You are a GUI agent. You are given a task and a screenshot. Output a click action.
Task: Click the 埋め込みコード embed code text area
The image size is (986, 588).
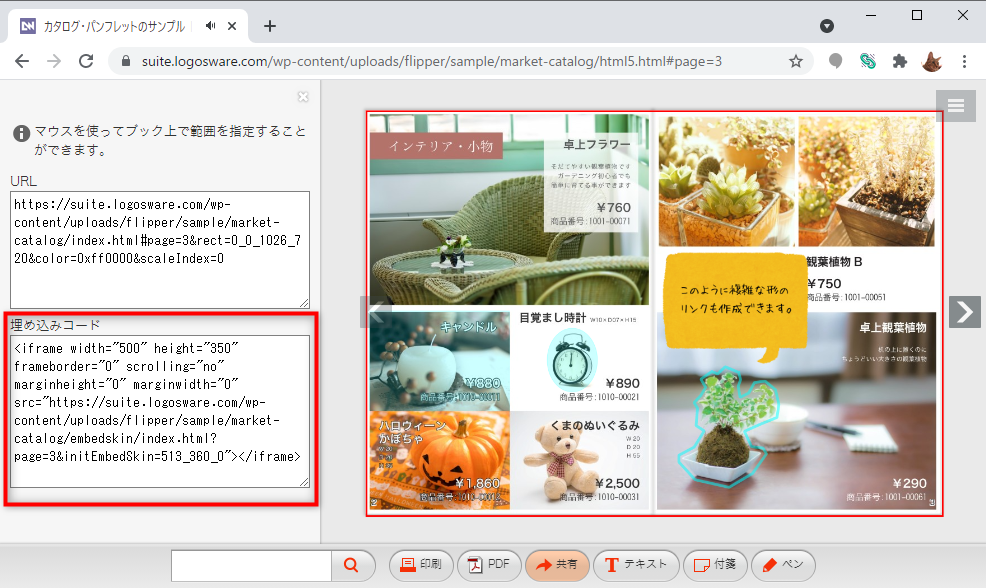coord(160,411)
